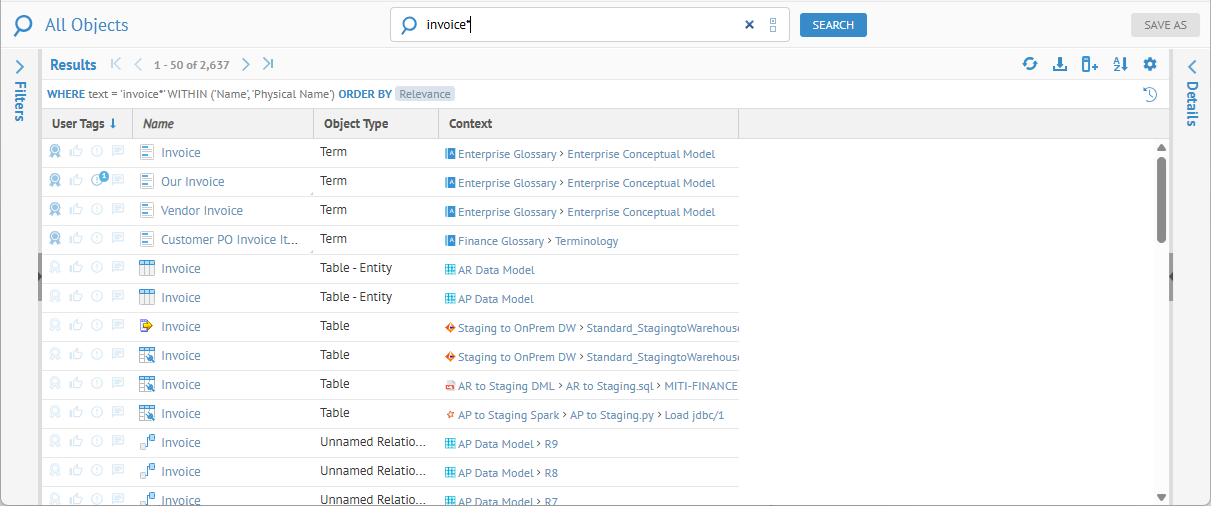The image size is (1211, 506).
Task: Toggle certification ribbon on the Vendor Invoice row
Action: (x=56, y=210)
